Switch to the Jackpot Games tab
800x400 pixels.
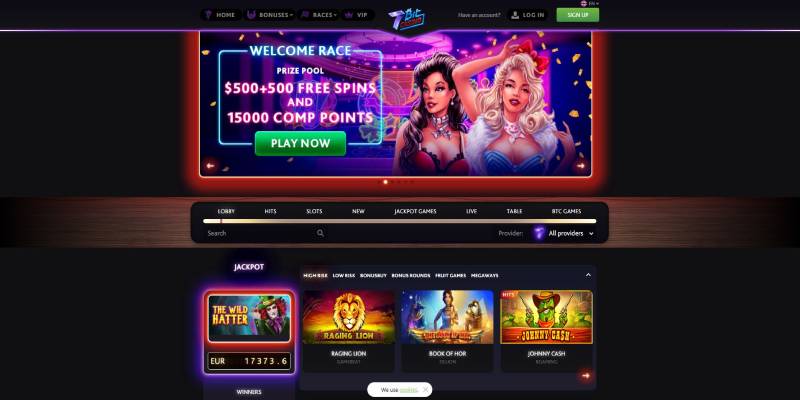[x=415, y=211]
